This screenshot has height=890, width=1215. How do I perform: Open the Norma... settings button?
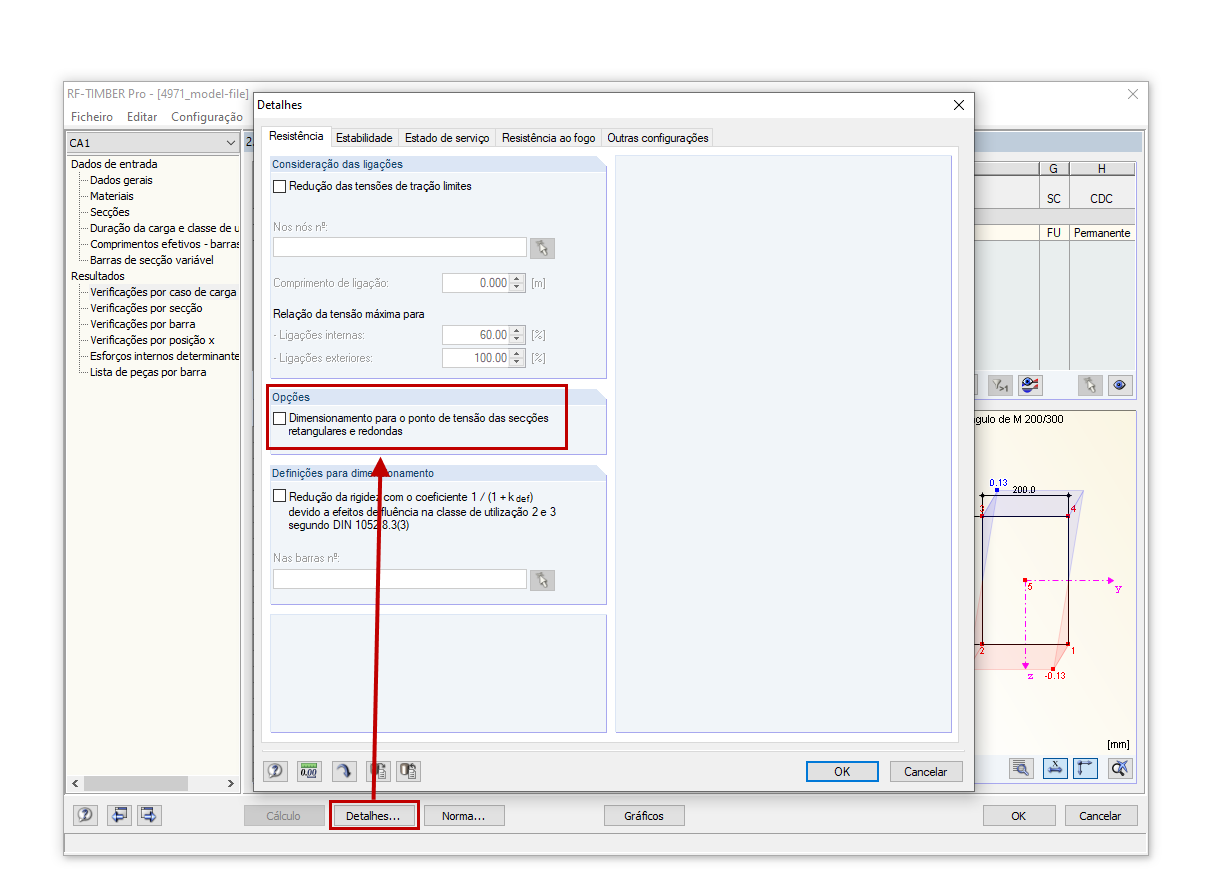coord(464,815)
